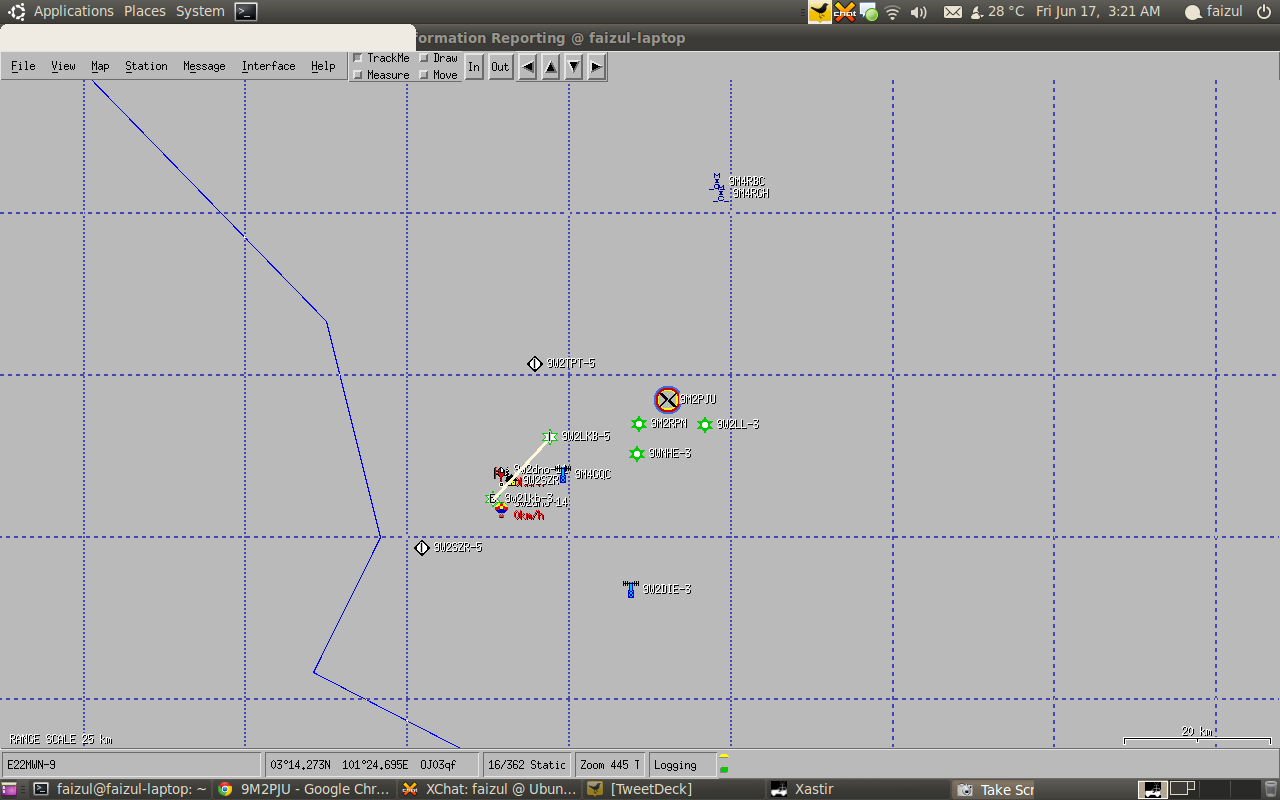Open the File menu in Xastir

pyautogui.click(x=23, y=66)
